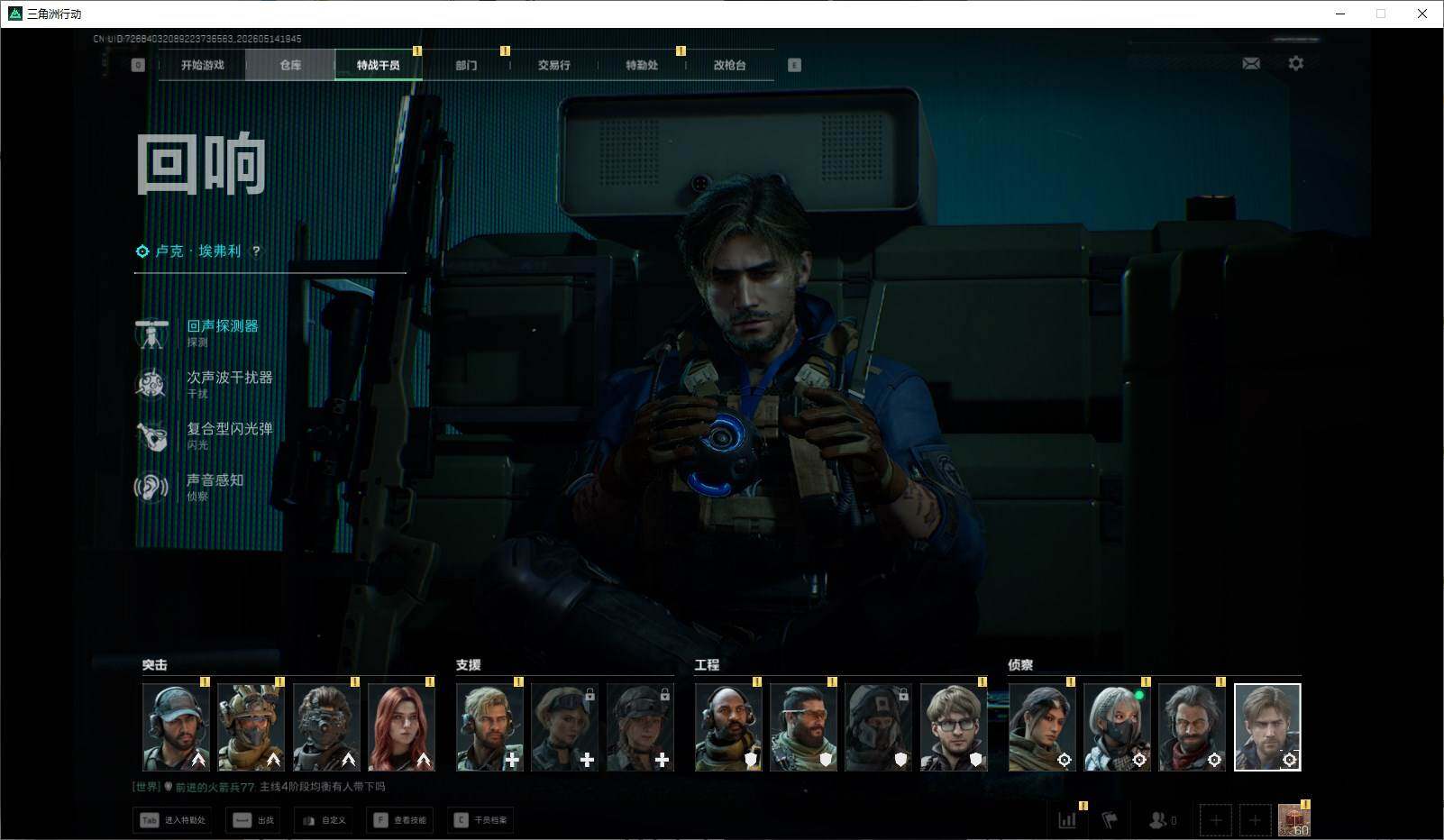Click the world chat message line
Image resolution: width=1444 pixels, height=840 pixels.
point(259,787)
